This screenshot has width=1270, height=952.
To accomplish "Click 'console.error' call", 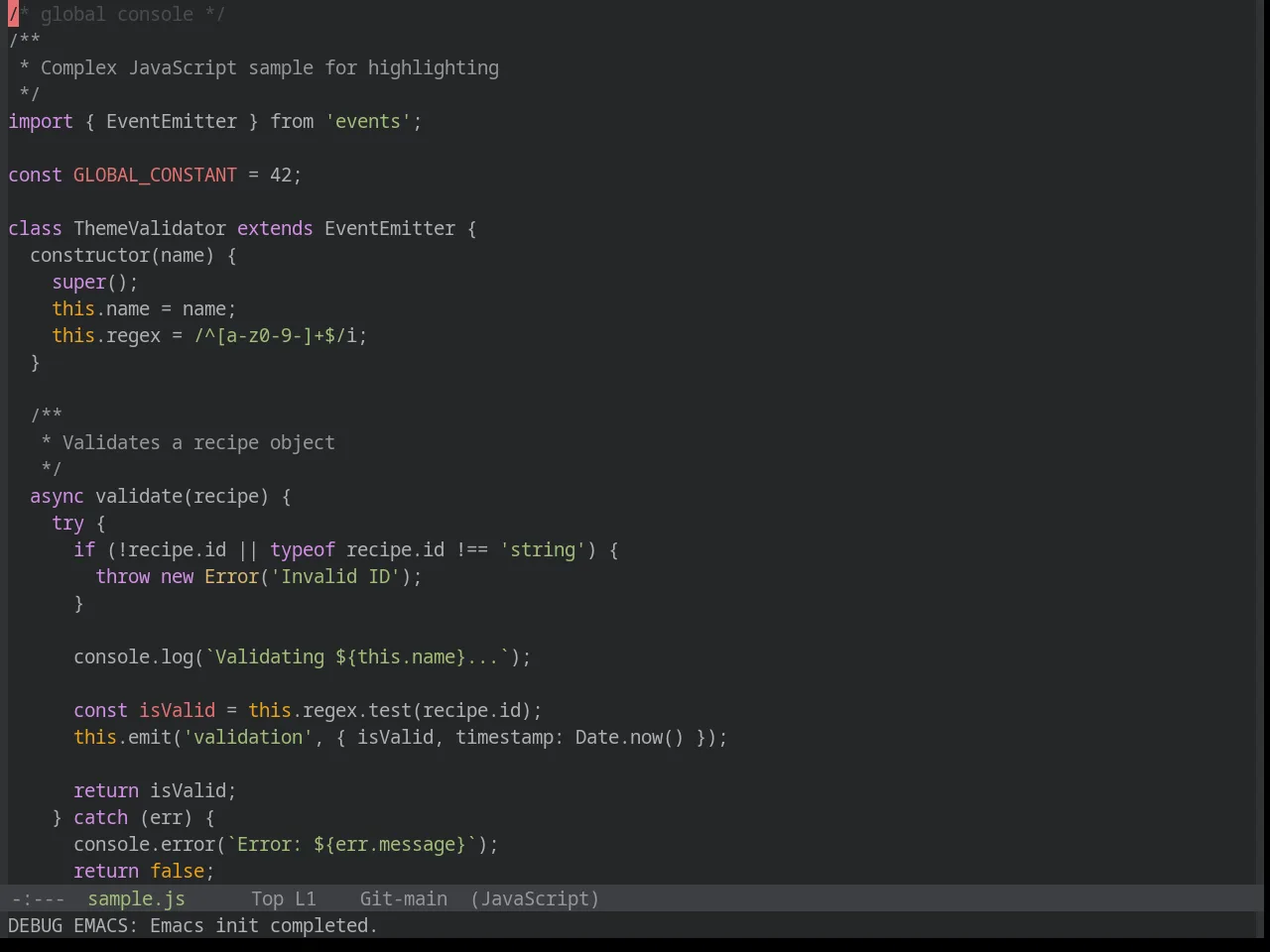I will point(144,844).
